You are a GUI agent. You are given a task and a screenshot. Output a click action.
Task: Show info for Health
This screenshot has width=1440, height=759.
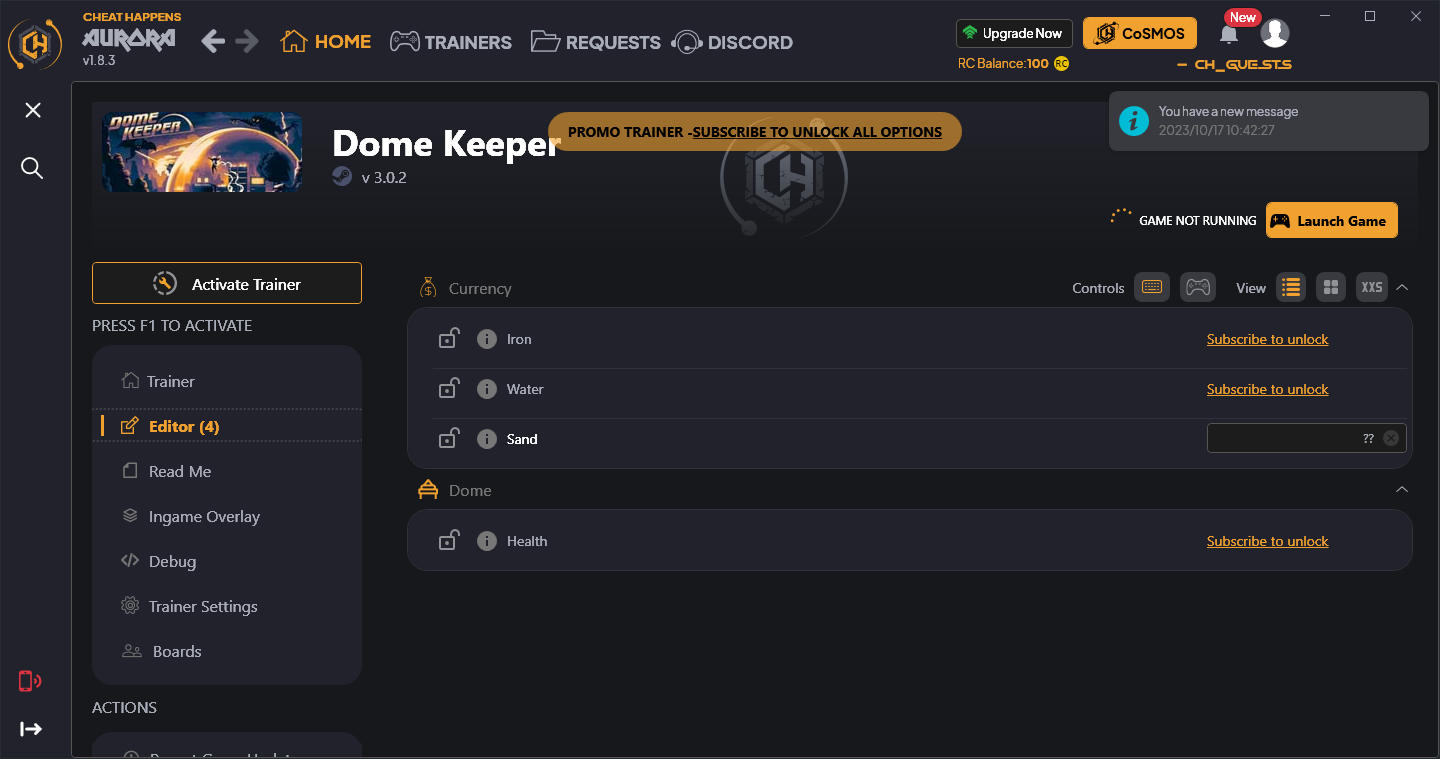pos(487,541)
